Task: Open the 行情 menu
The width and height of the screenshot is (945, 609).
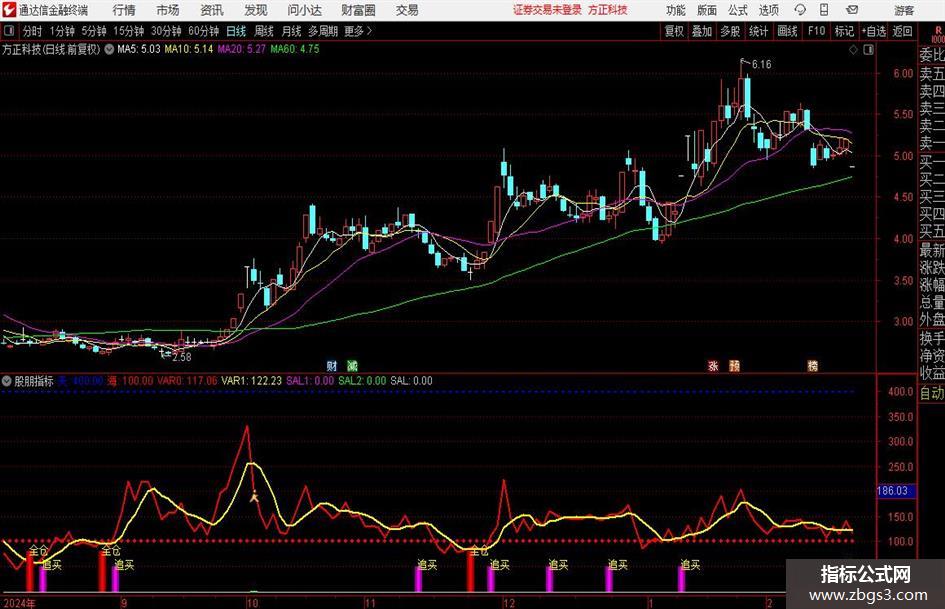Action: tap(124, 10)
